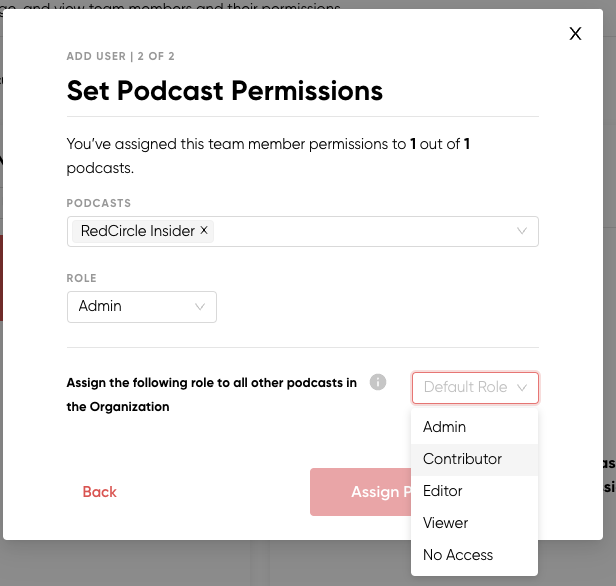
Task: Focus the empty Podcasts selection field area
Action: (x=363, y=231)
